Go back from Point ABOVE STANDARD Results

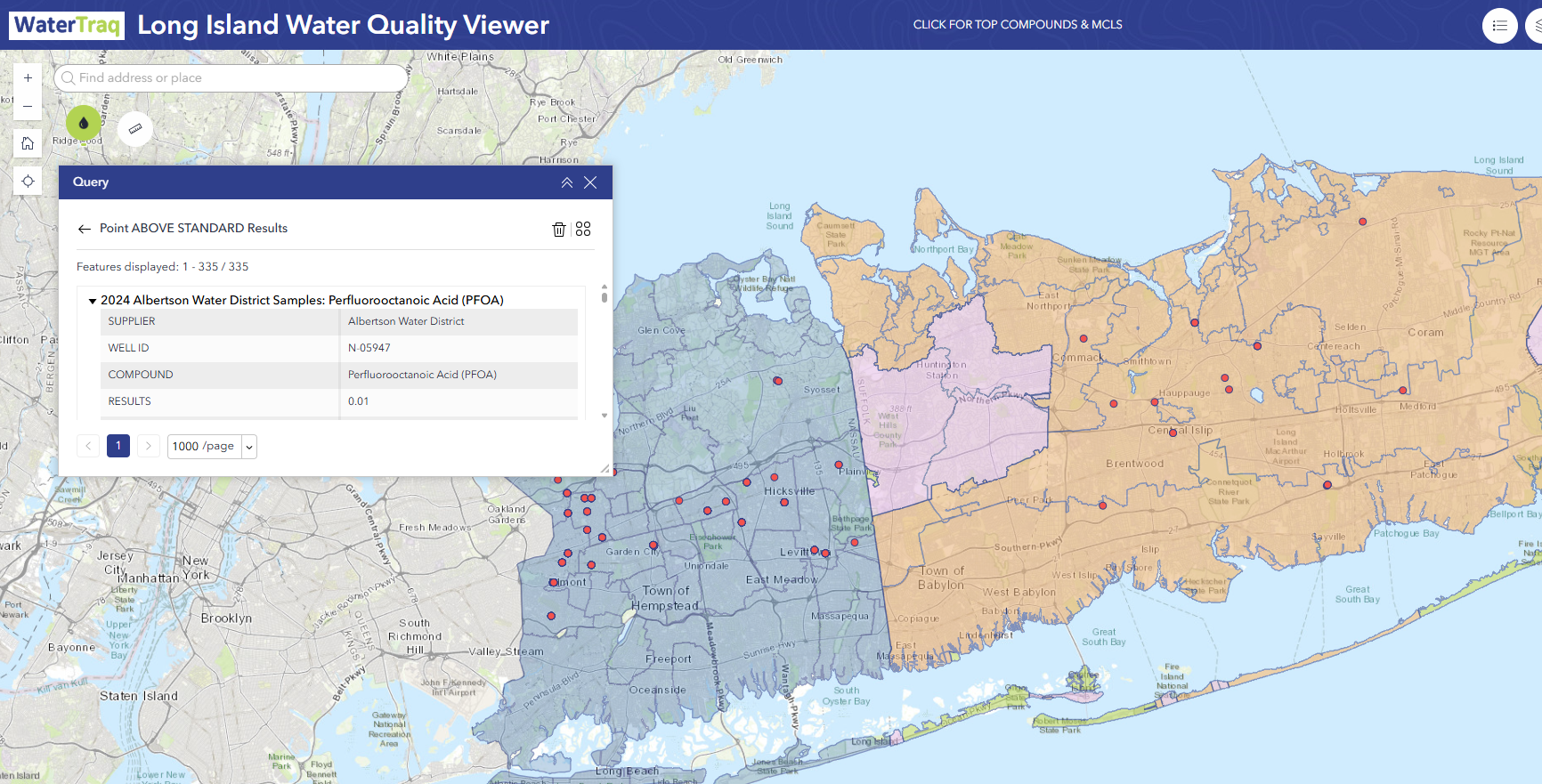(85, 229)
